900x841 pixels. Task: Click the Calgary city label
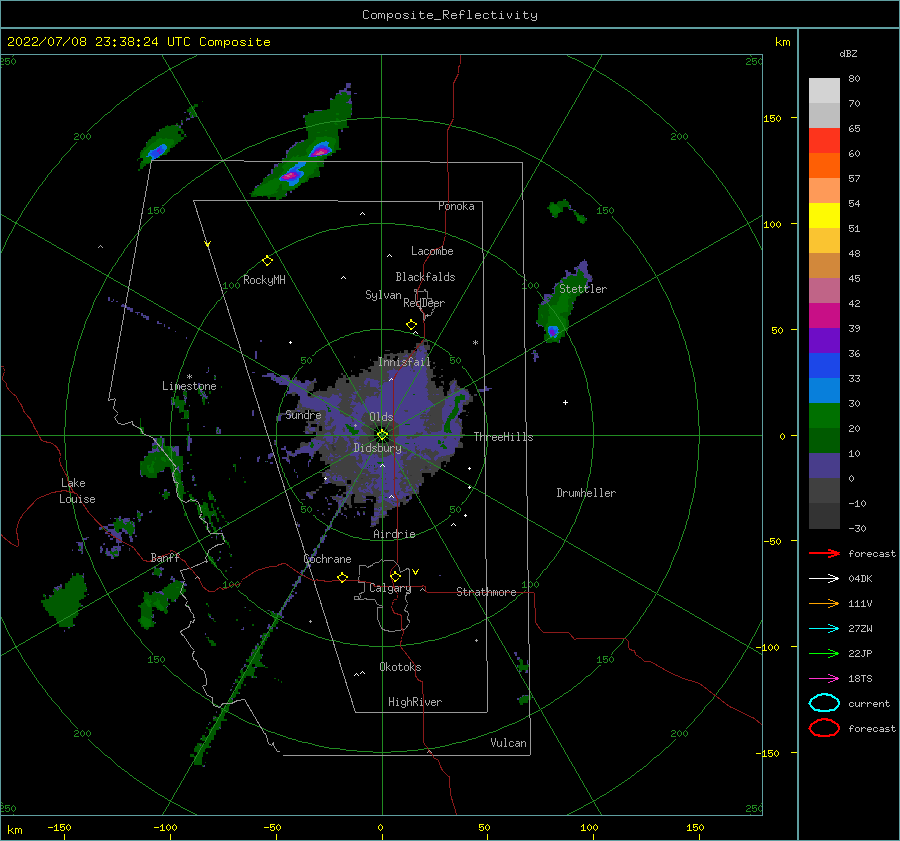[390, 588]
